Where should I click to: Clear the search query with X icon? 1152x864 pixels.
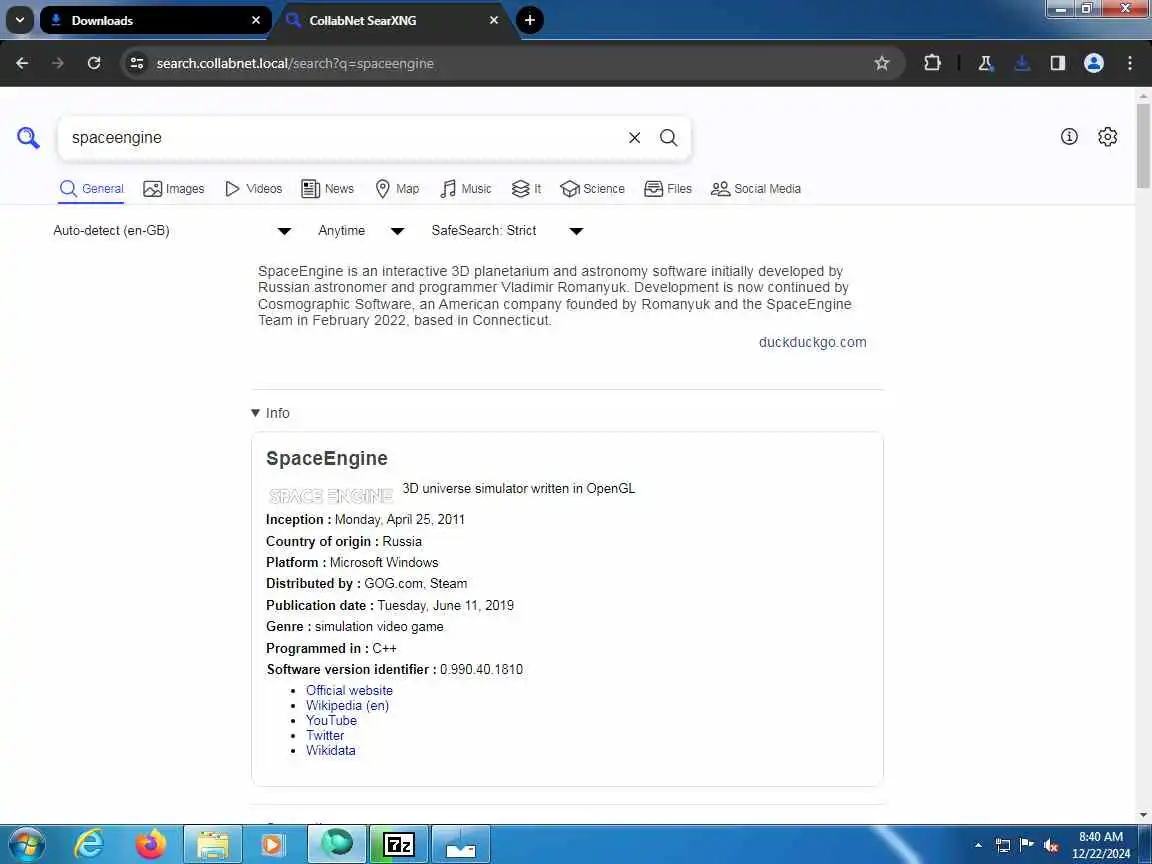(635, 137)
